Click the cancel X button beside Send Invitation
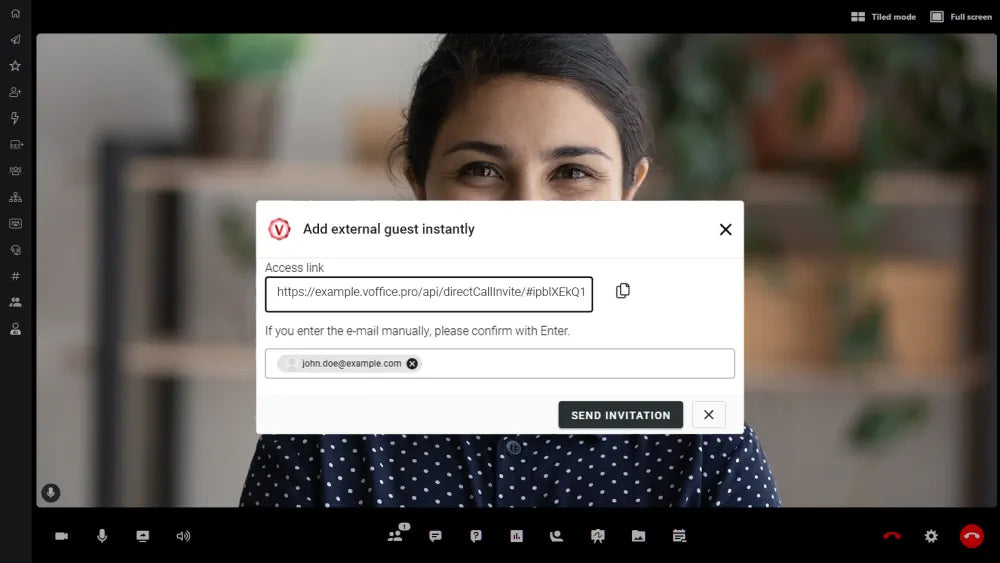The height and width of the screenshot is (563, 1000). 708,415
